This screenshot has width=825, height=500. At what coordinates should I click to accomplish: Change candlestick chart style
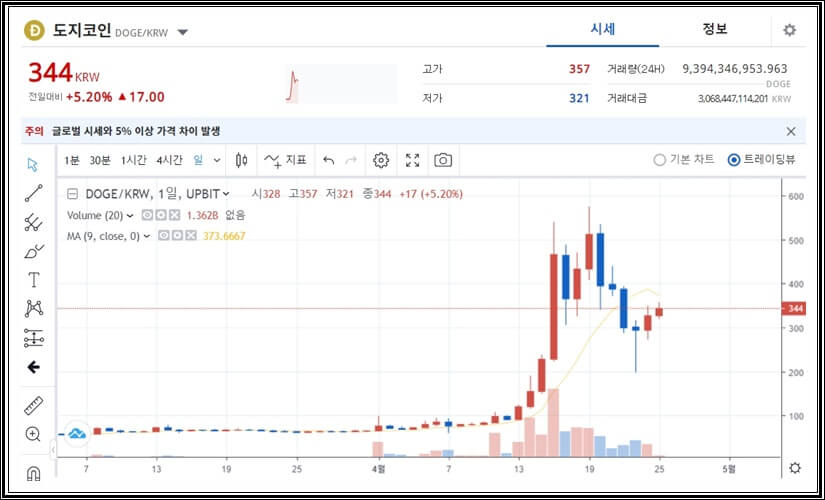tap(242, 160)
